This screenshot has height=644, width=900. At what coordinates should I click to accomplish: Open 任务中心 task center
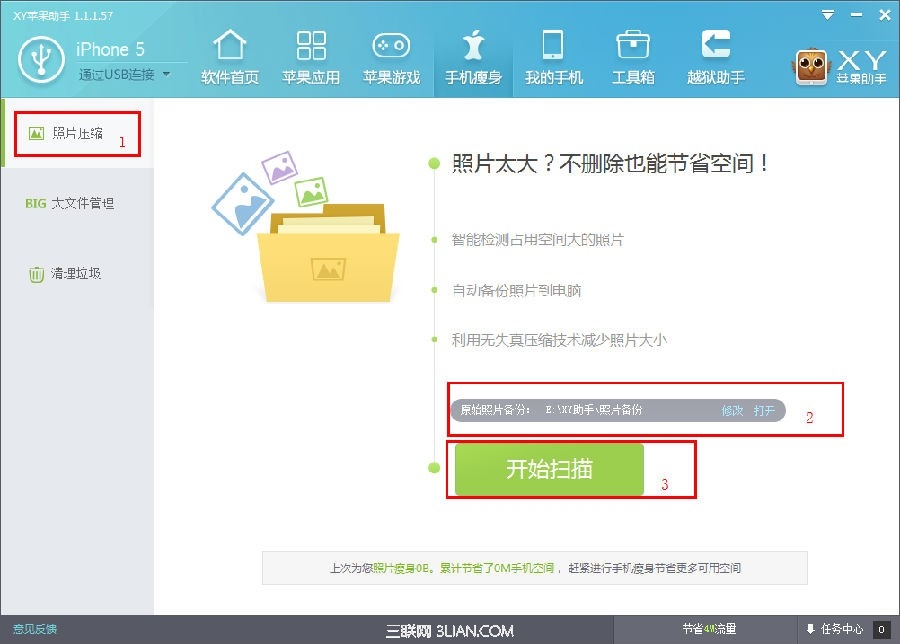pos(841,629)
